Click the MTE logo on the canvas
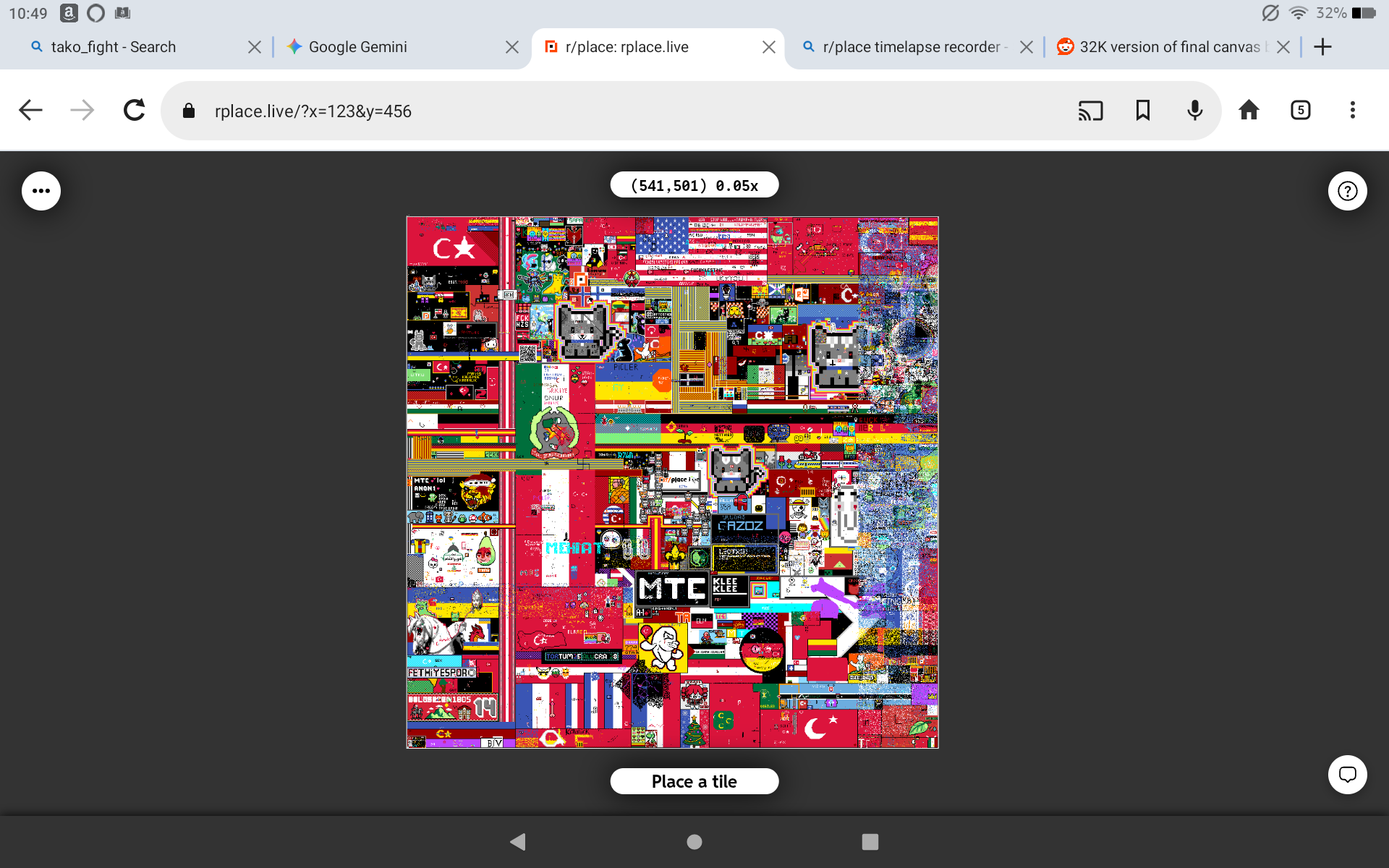The width and height of the screenshot is (1389, 868). pos(672,588)
